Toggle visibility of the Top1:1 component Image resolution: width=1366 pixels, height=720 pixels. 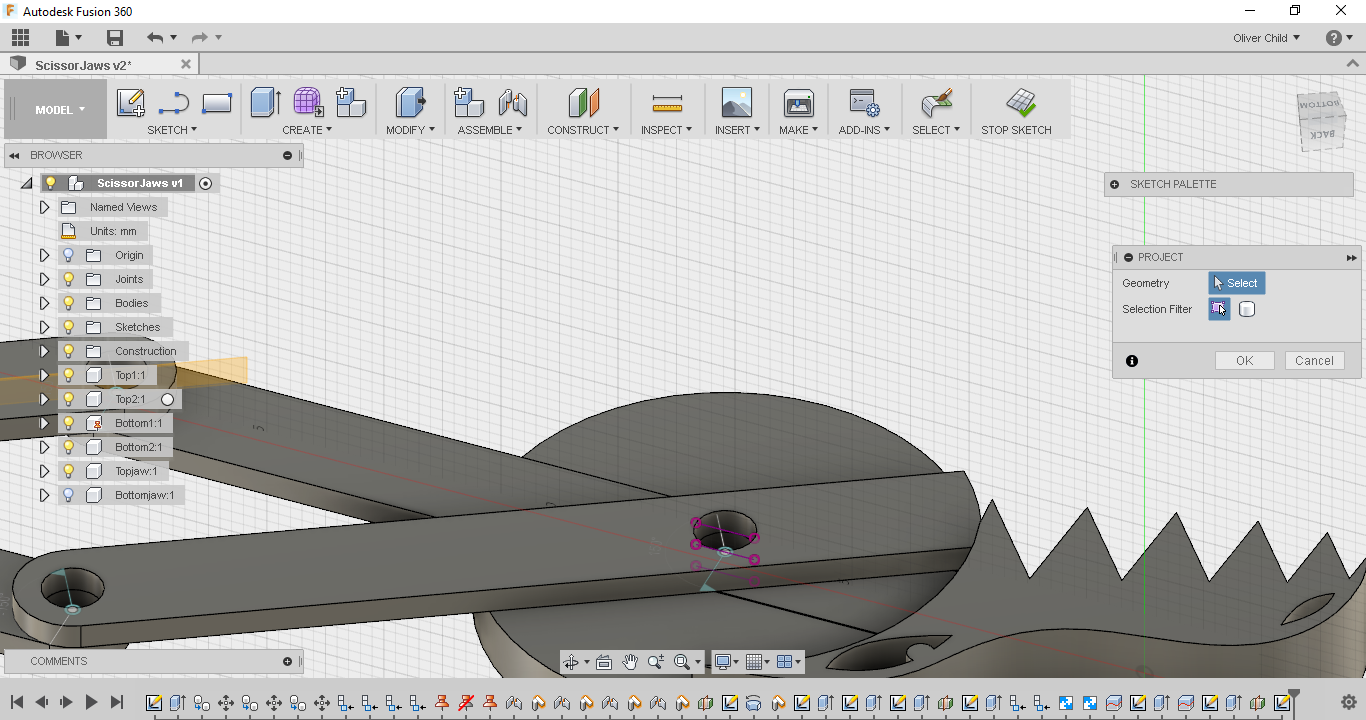[x=67, y=375]
